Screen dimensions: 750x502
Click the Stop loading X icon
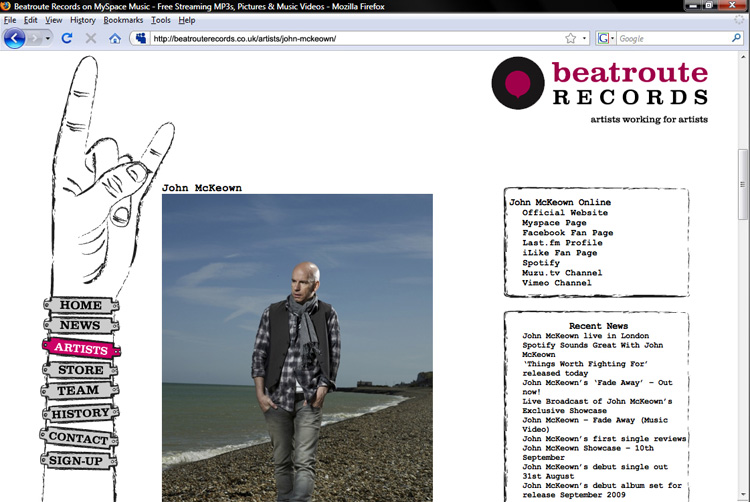tap(91, 38)
